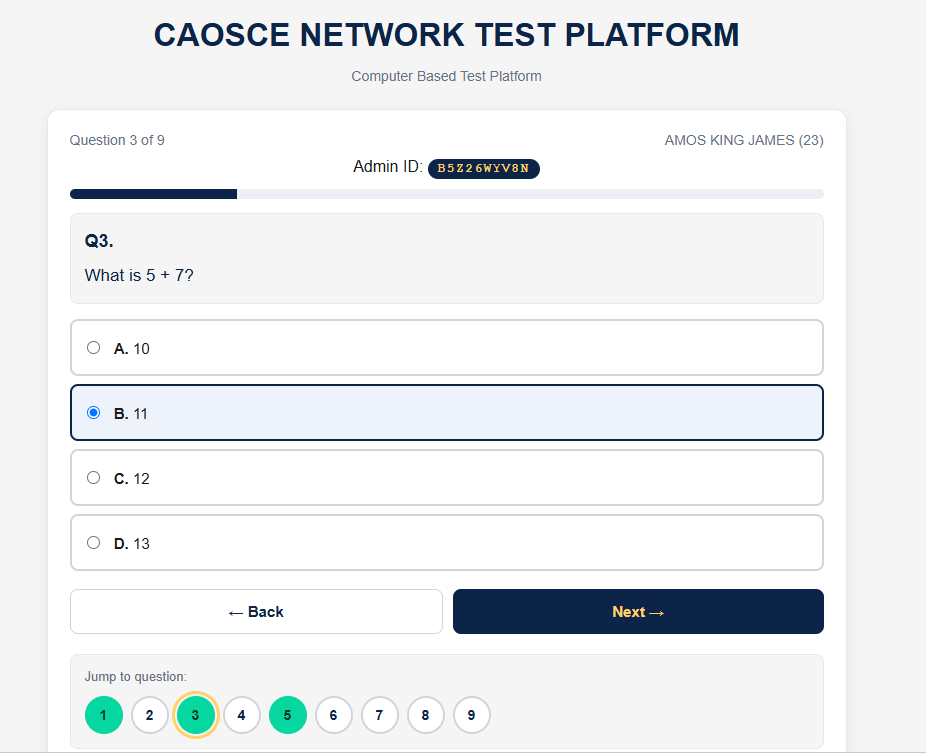
Task: Click the test progress bar
Action: [x=446, y=194]
